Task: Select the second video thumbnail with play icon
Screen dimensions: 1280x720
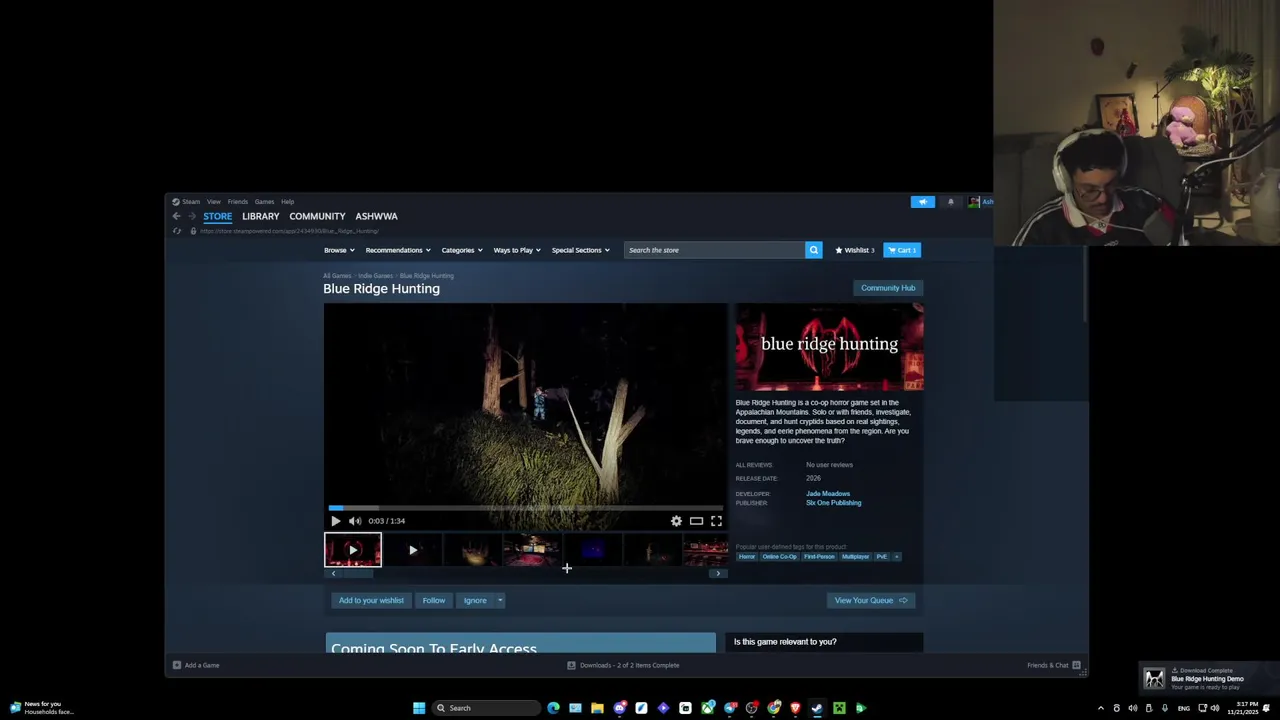Action: point(413,550)
